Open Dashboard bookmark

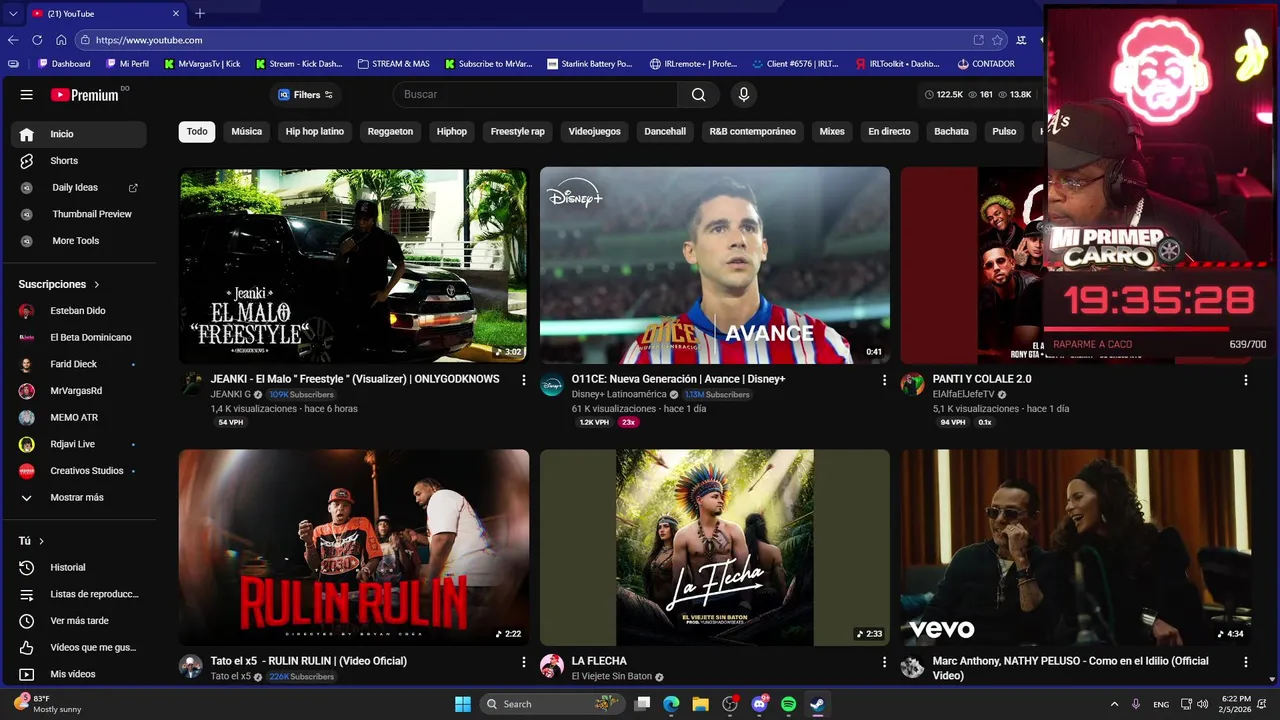pyautogui.click(x=64, y=64)
